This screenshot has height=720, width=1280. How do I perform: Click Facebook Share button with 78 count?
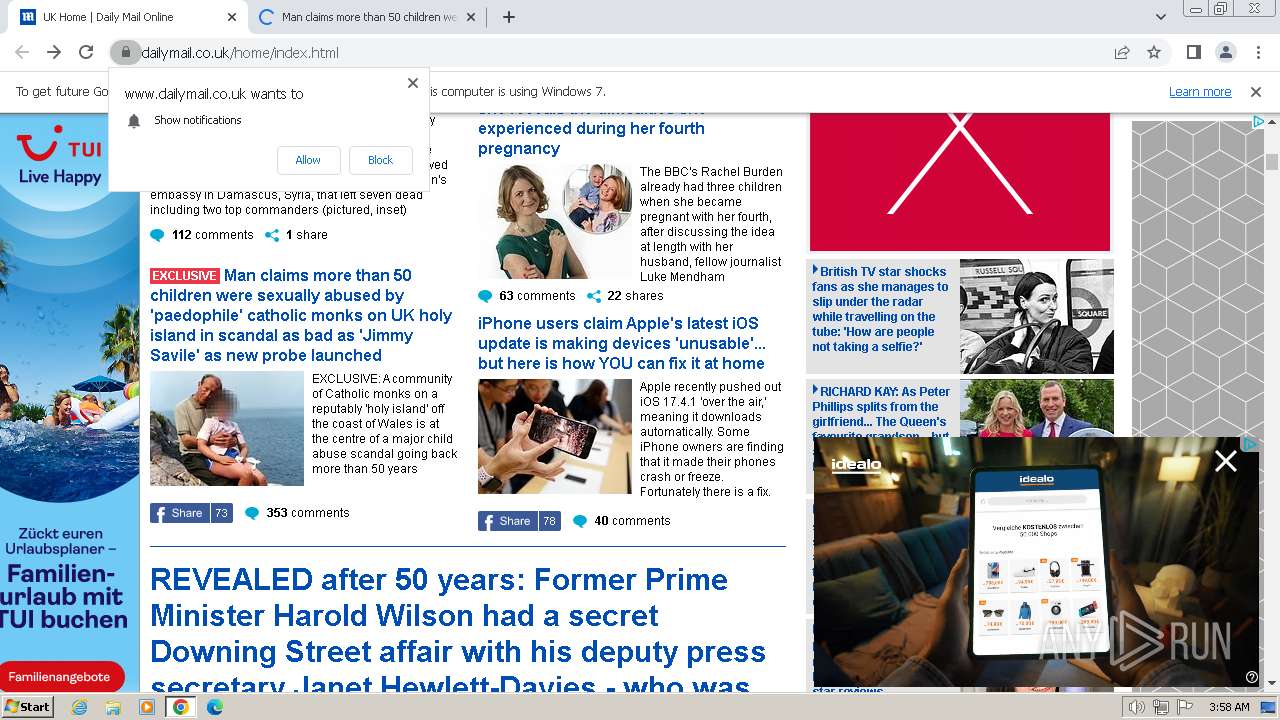coord(519,521)
